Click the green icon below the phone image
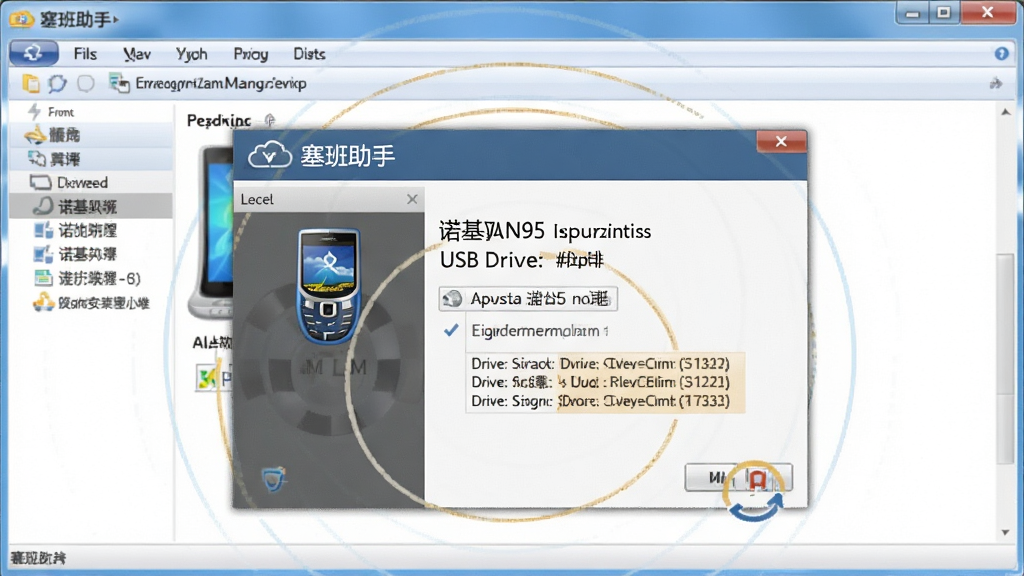 click(x=206, y=377)
